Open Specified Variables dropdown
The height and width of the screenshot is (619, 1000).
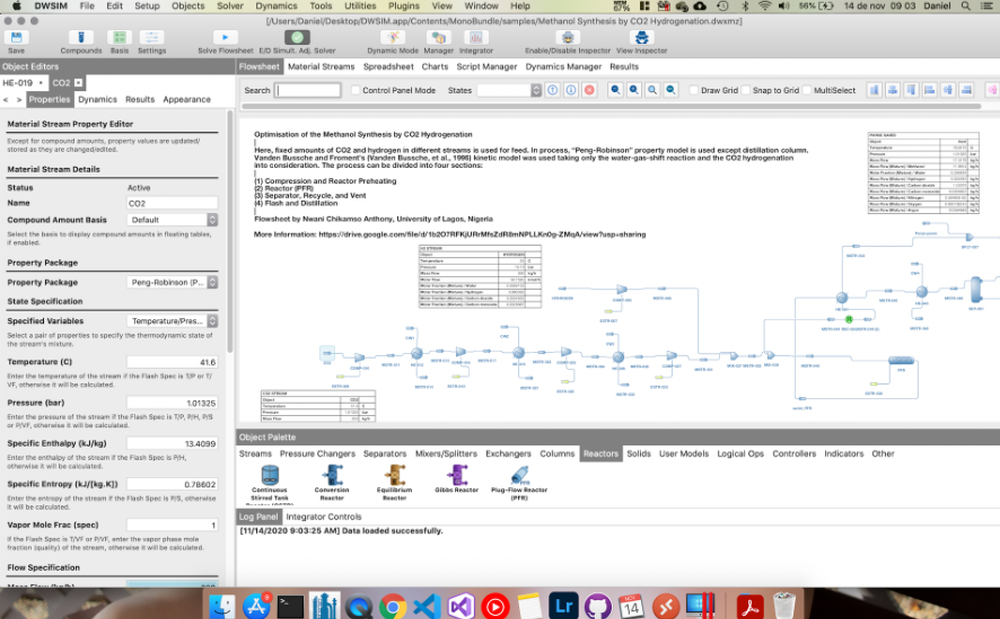pos(172,321)
